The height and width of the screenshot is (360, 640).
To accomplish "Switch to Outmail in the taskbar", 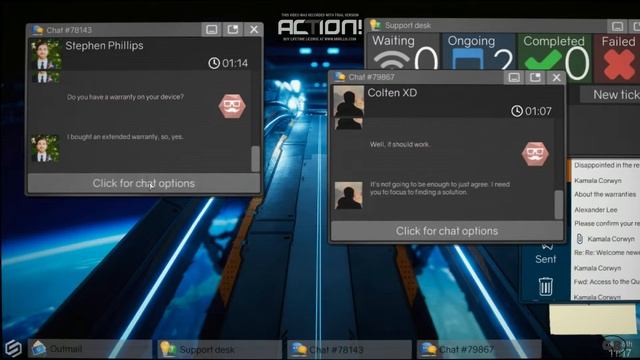I will pos(90,349).
